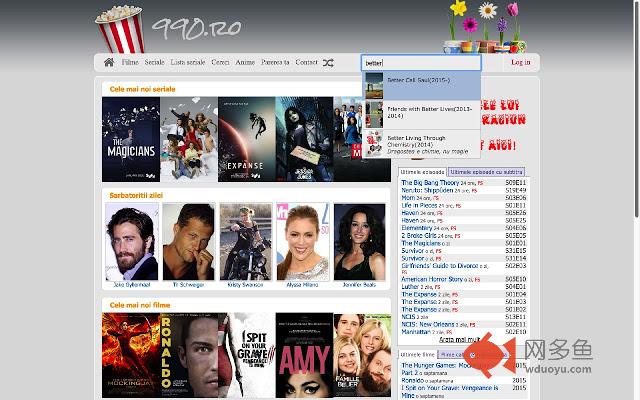Open the page's vertical scrollbar thumb

(x=637, y=109)
